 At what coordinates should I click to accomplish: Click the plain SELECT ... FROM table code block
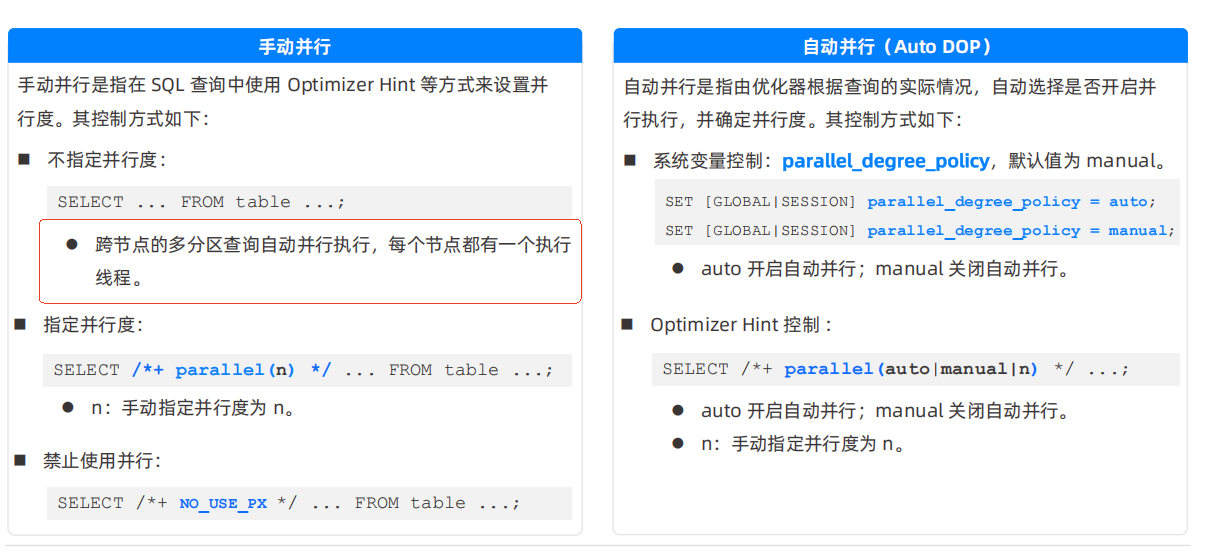pyautogui.click(x=201, y=202)
